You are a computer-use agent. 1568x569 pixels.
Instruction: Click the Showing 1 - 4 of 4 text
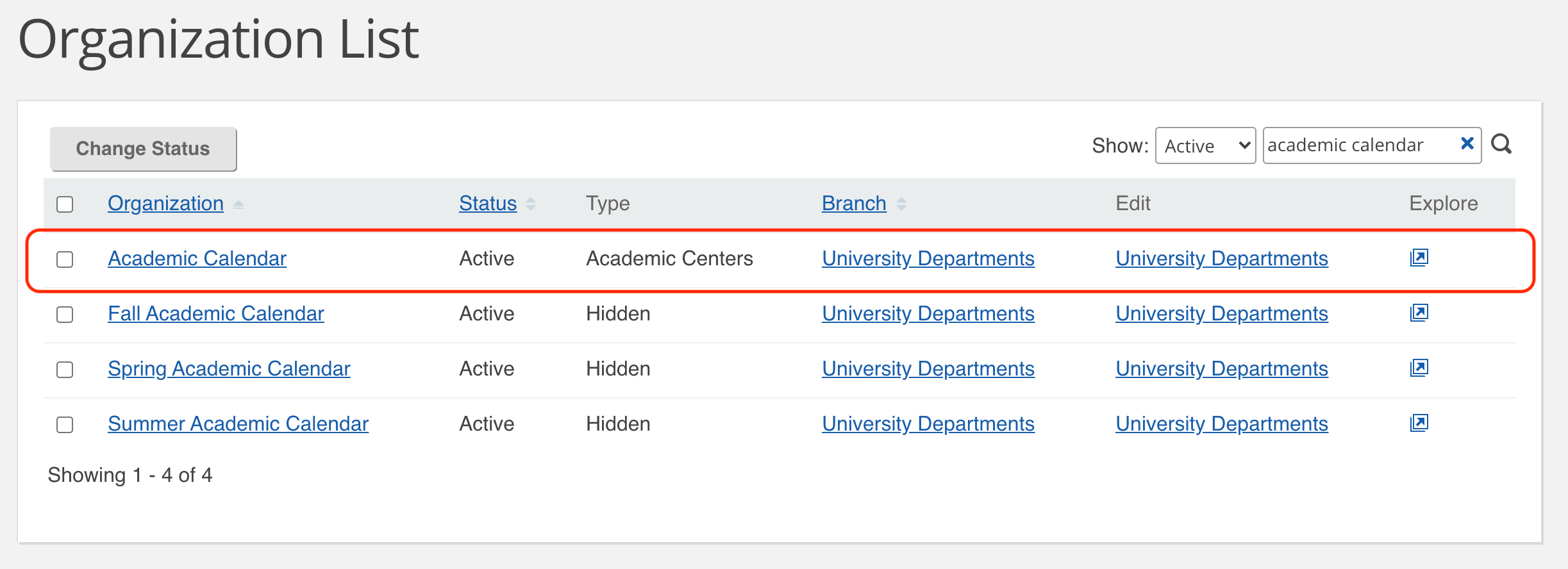[x=129, y=475]
